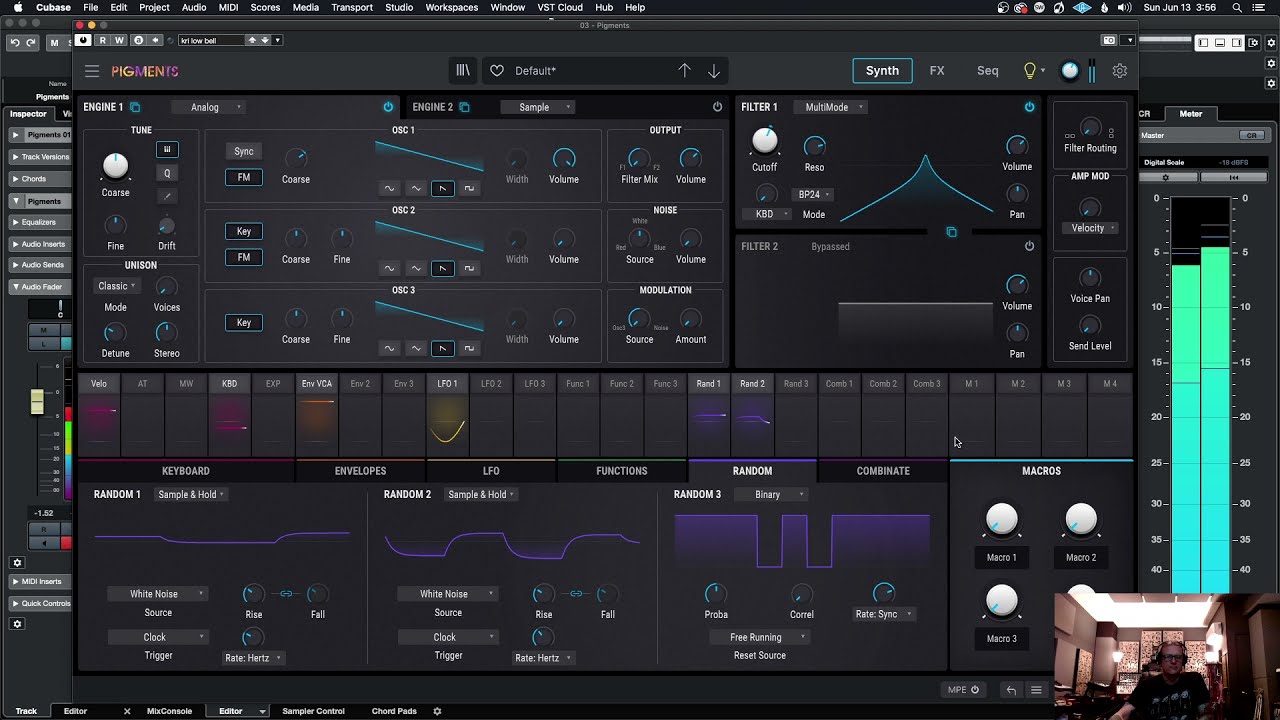This screenshot has height=720, width=1280.
Task: Toggle Filter 1 power button
Action: (1029, 107)
